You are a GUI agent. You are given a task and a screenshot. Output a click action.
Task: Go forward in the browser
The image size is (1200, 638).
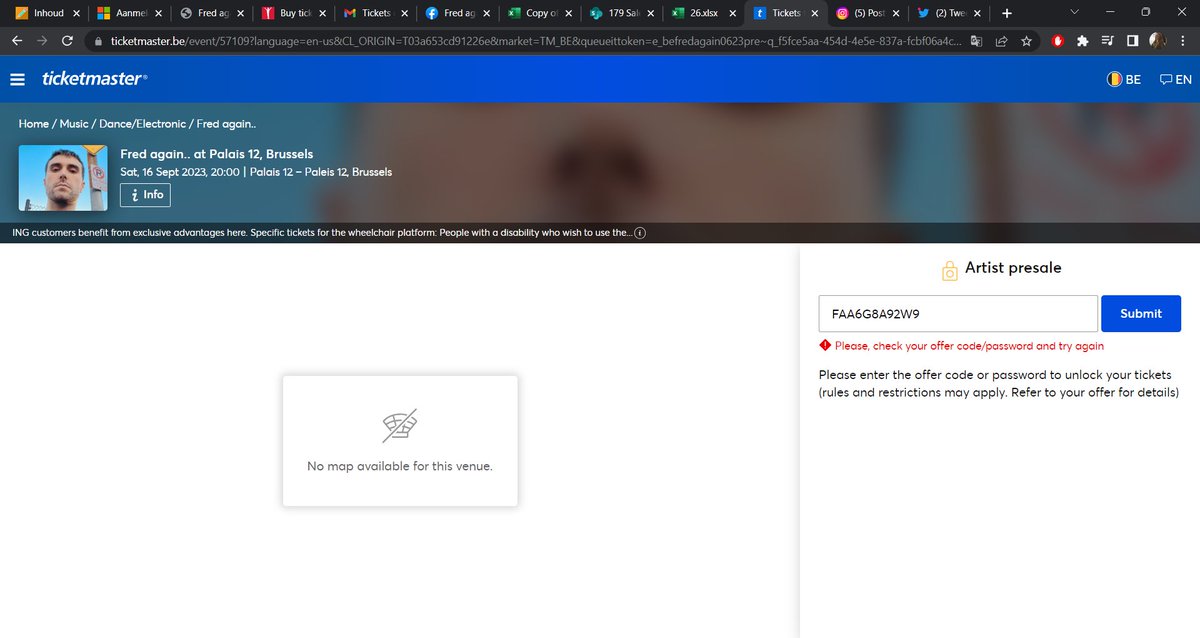(x=42, y=41)
